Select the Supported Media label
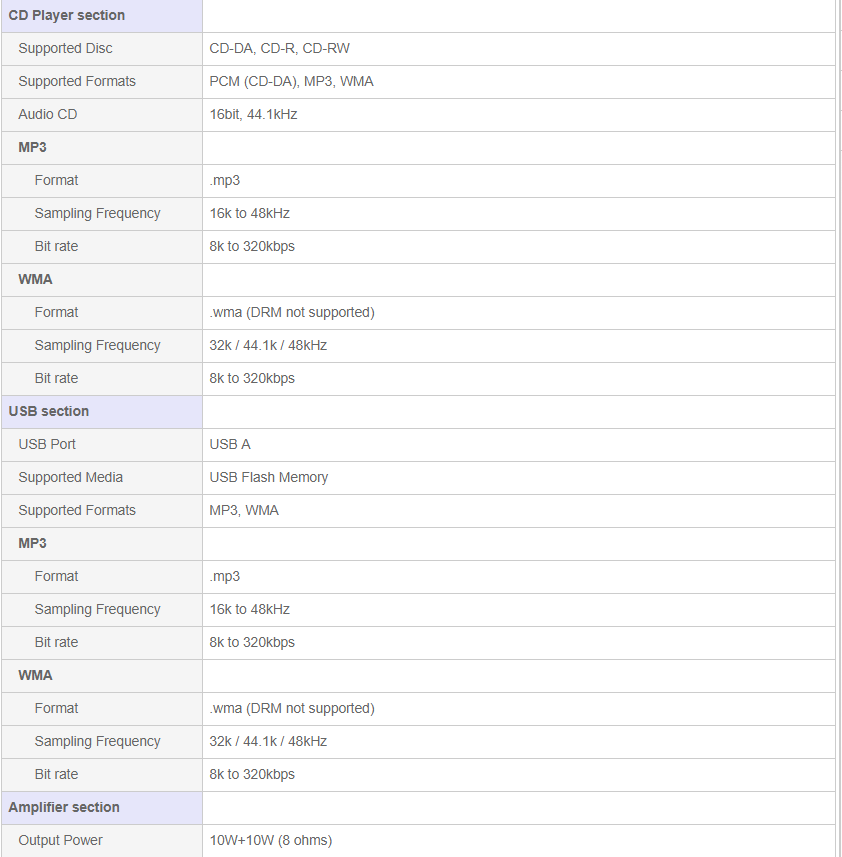 (x=70, y=477)
